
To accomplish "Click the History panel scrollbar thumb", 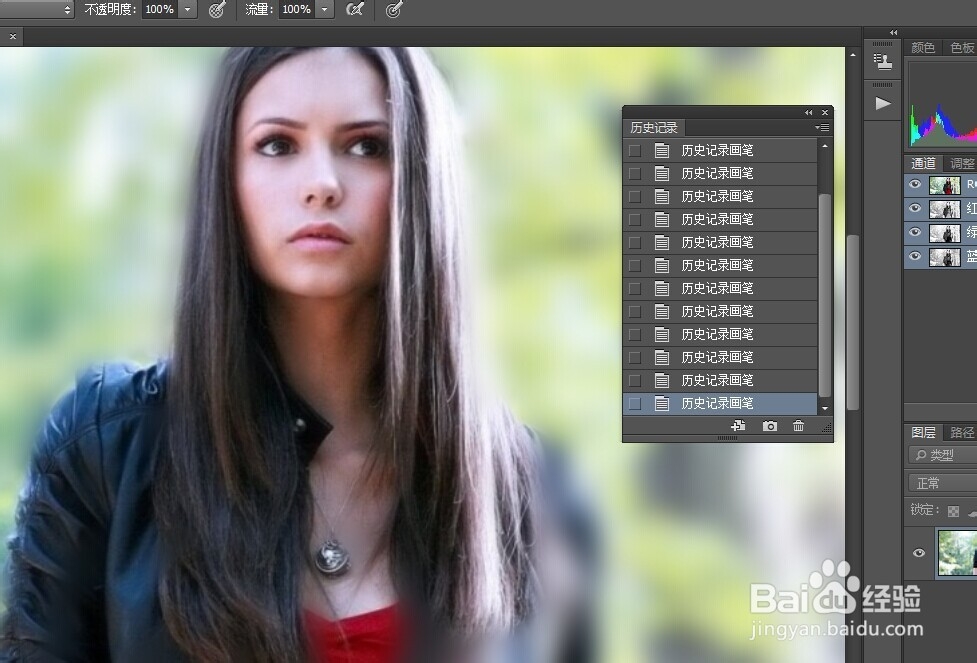I will [825, 295].
